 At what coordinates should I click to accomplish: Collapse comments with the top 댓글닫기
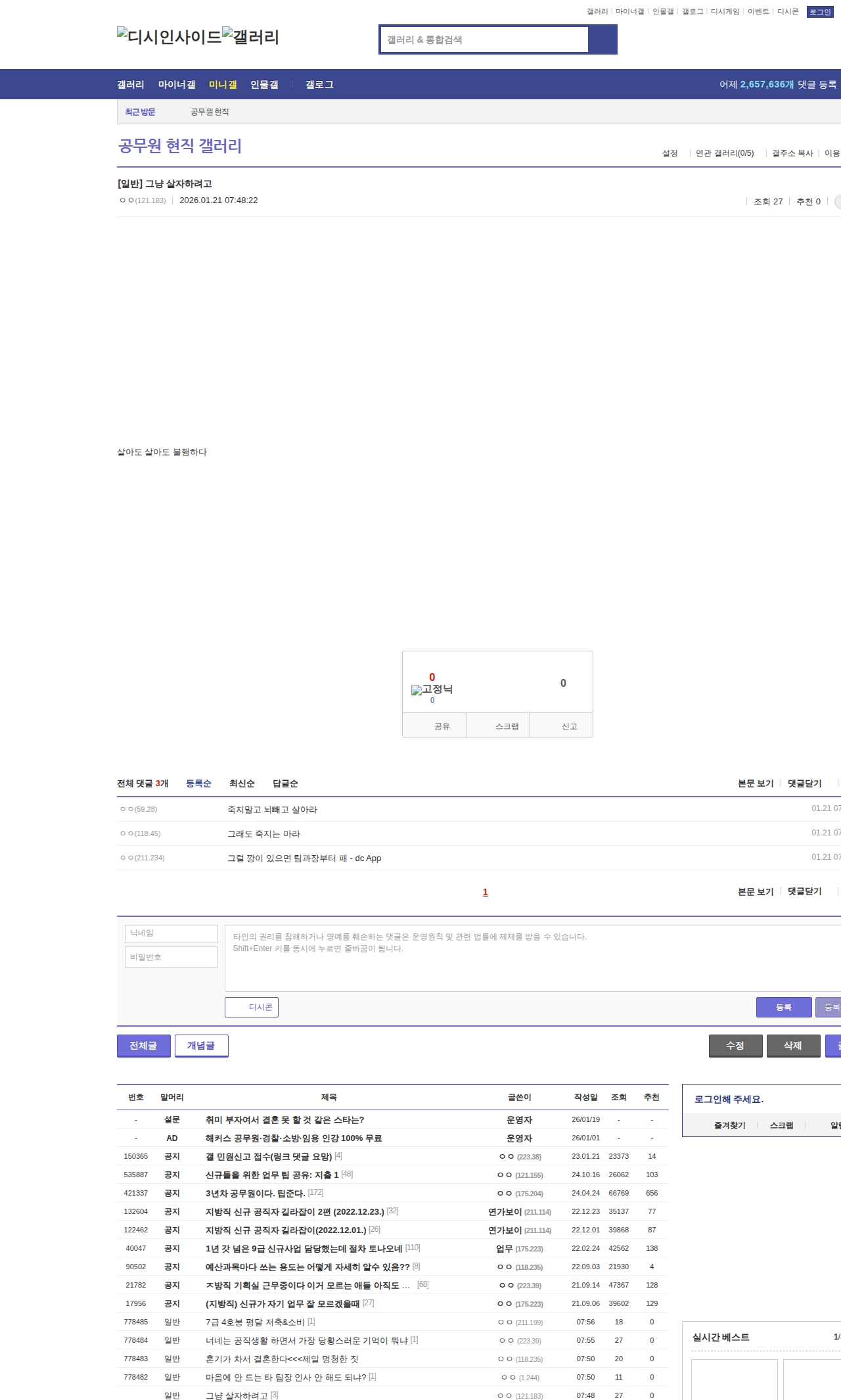click(x=804, y=783)
